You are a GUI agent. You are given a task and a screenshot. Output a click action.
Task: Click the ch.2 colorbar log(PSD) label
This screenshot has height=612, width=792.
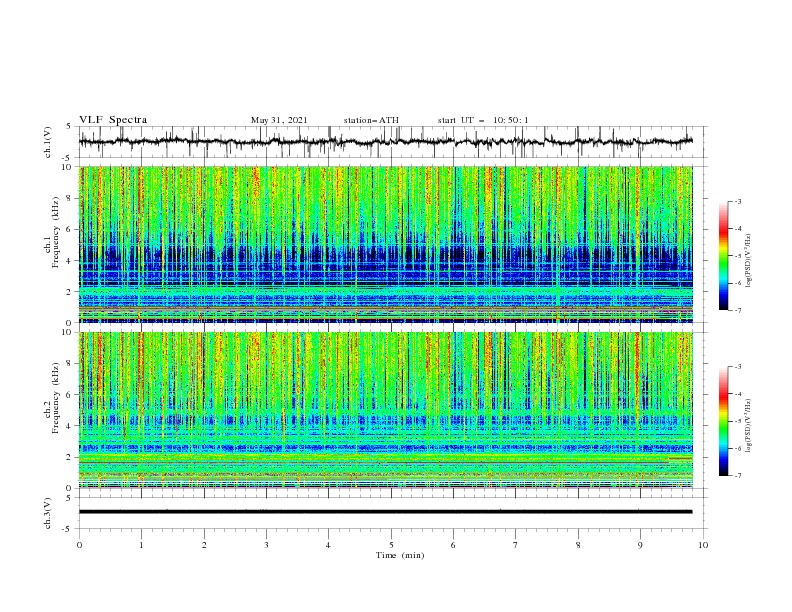point(749,426)
